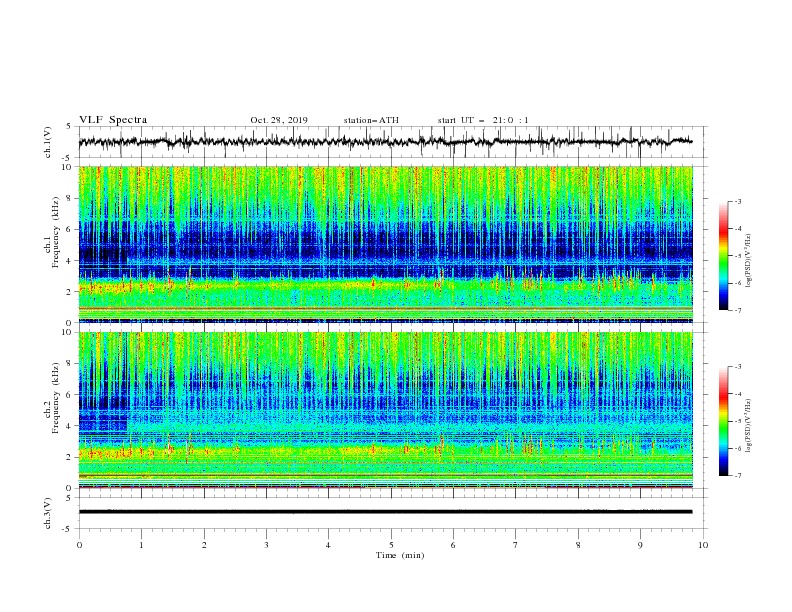Viewport: 792px width, 612px height.
Task: Click the ch.2 frequency tick label '4'
Action: point(69,426)
